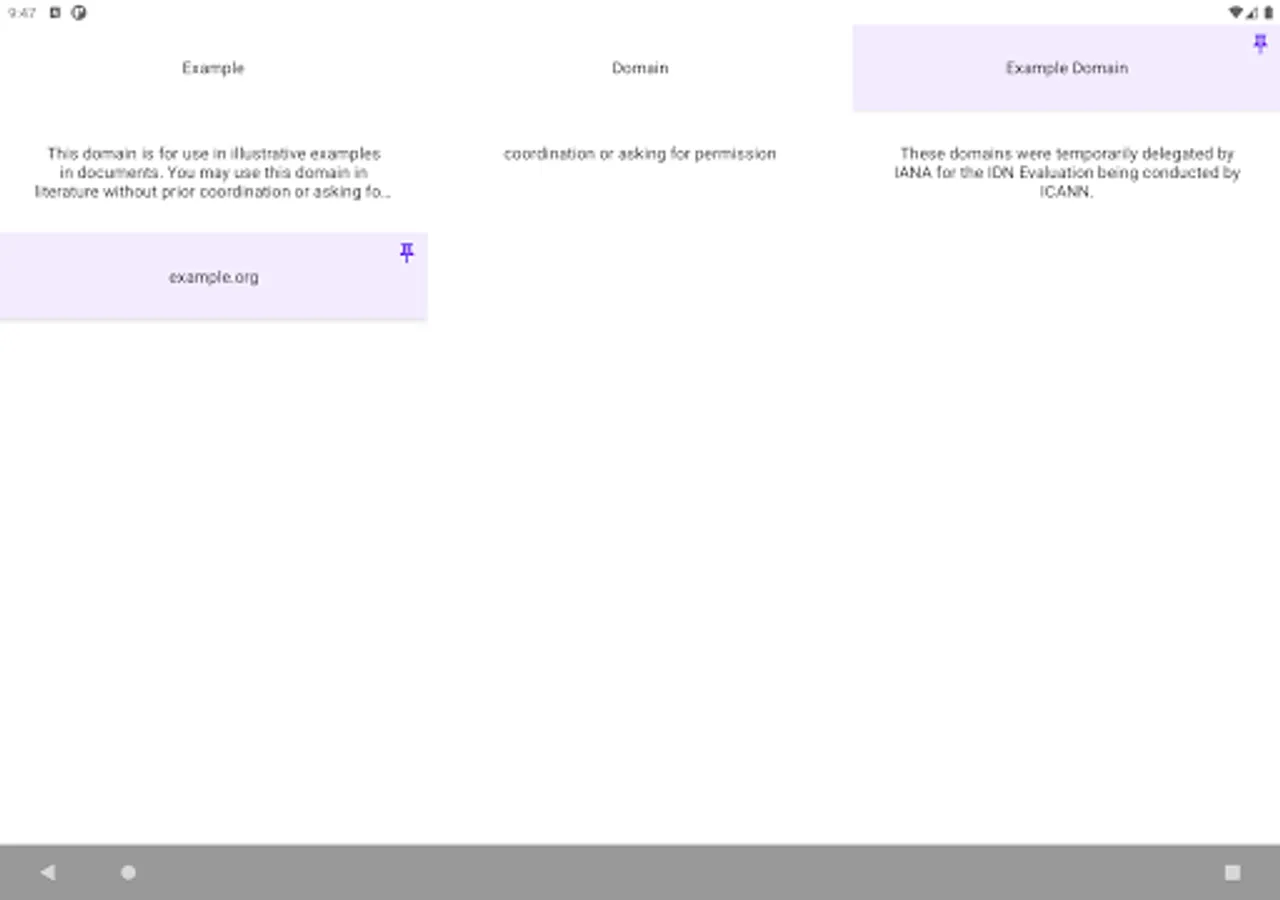Tap the square notification icon in status bar

coord(55,13)
